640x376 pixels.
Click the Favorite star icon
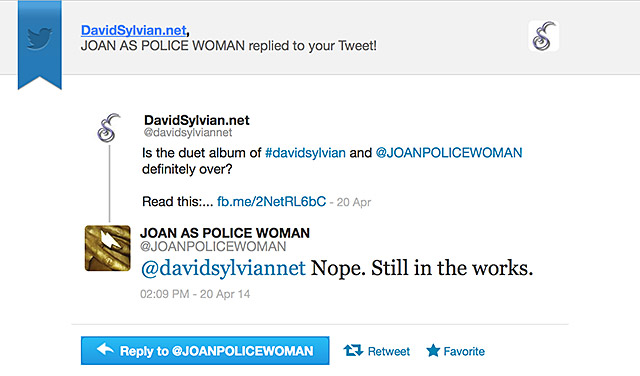tap(433, 351)
